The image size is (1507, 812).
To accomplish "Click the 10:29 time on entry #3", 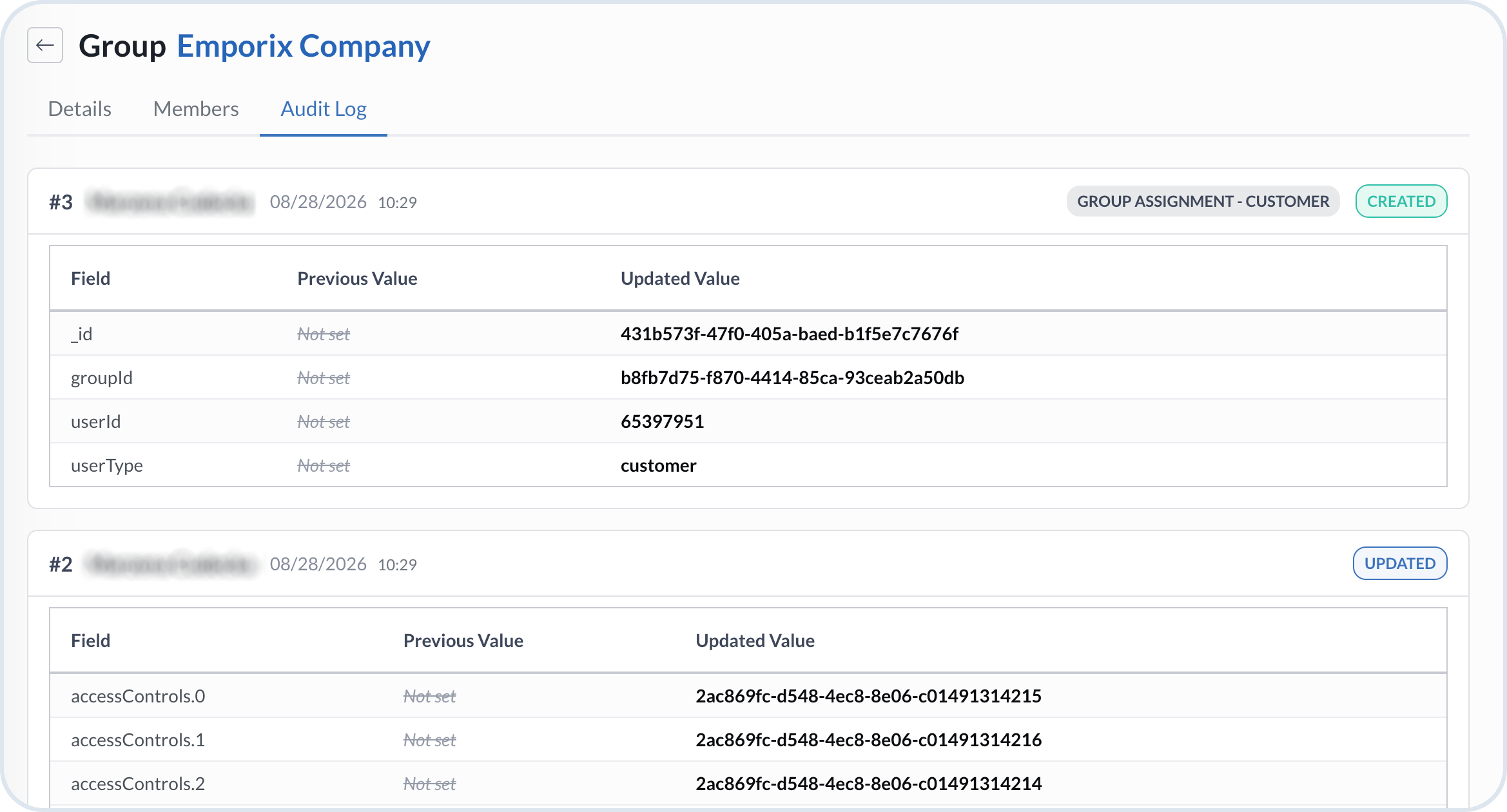I will [x=397, y=203].
